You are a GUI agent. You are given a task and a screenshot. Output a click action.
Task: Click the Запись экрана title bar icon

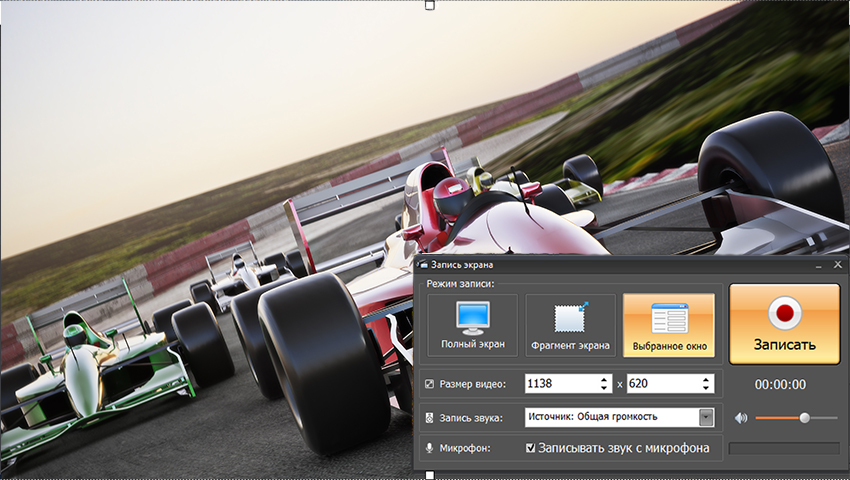click(x=422, y=265)
